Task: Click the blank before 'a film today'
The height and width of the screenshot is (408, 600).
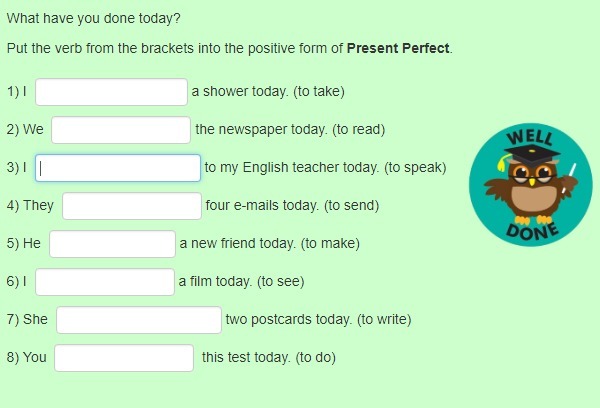Action: tap(105, 282)
